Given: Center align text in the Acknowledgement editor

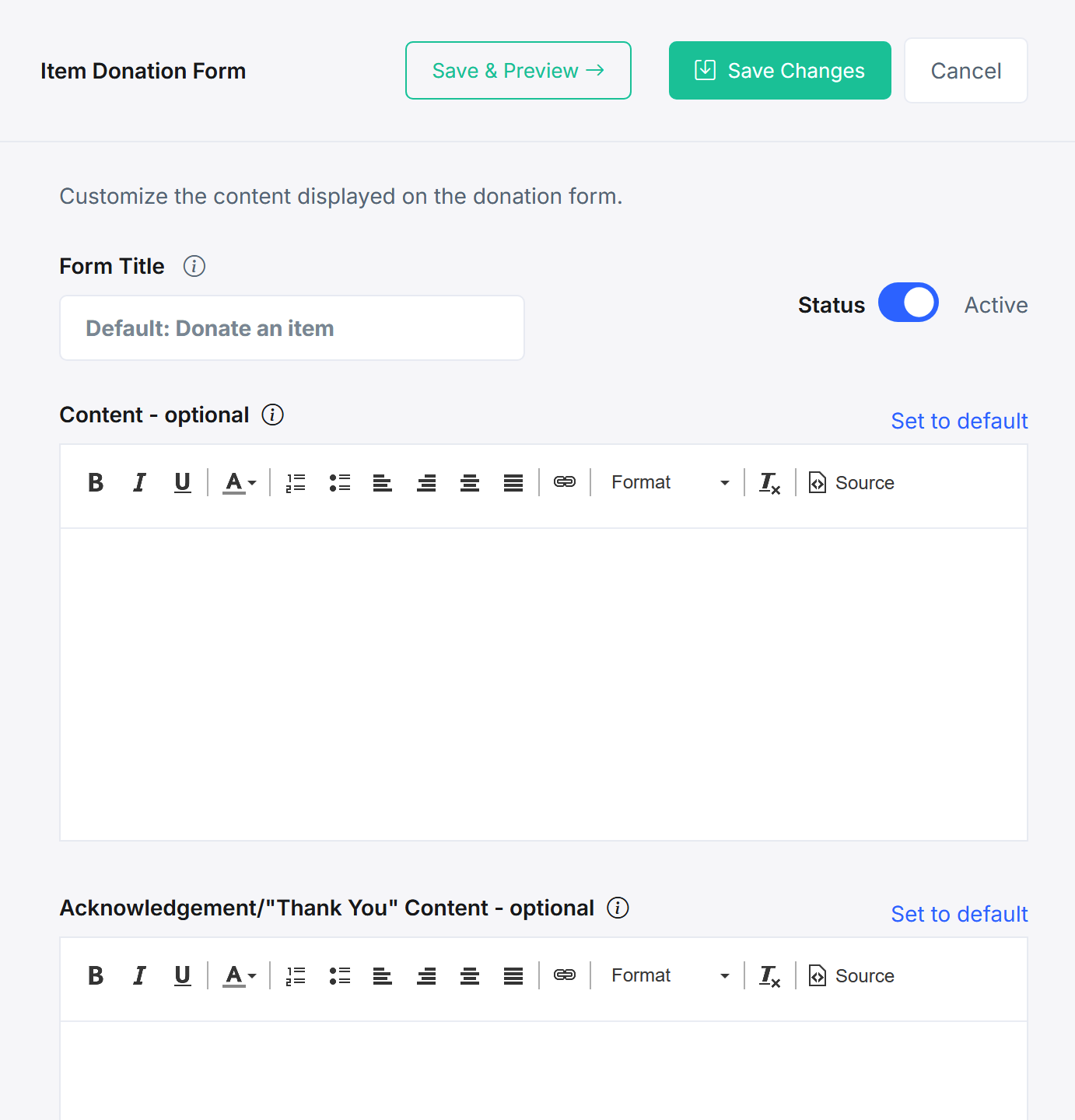Looking at the screenshot, I should click(470, 976).
